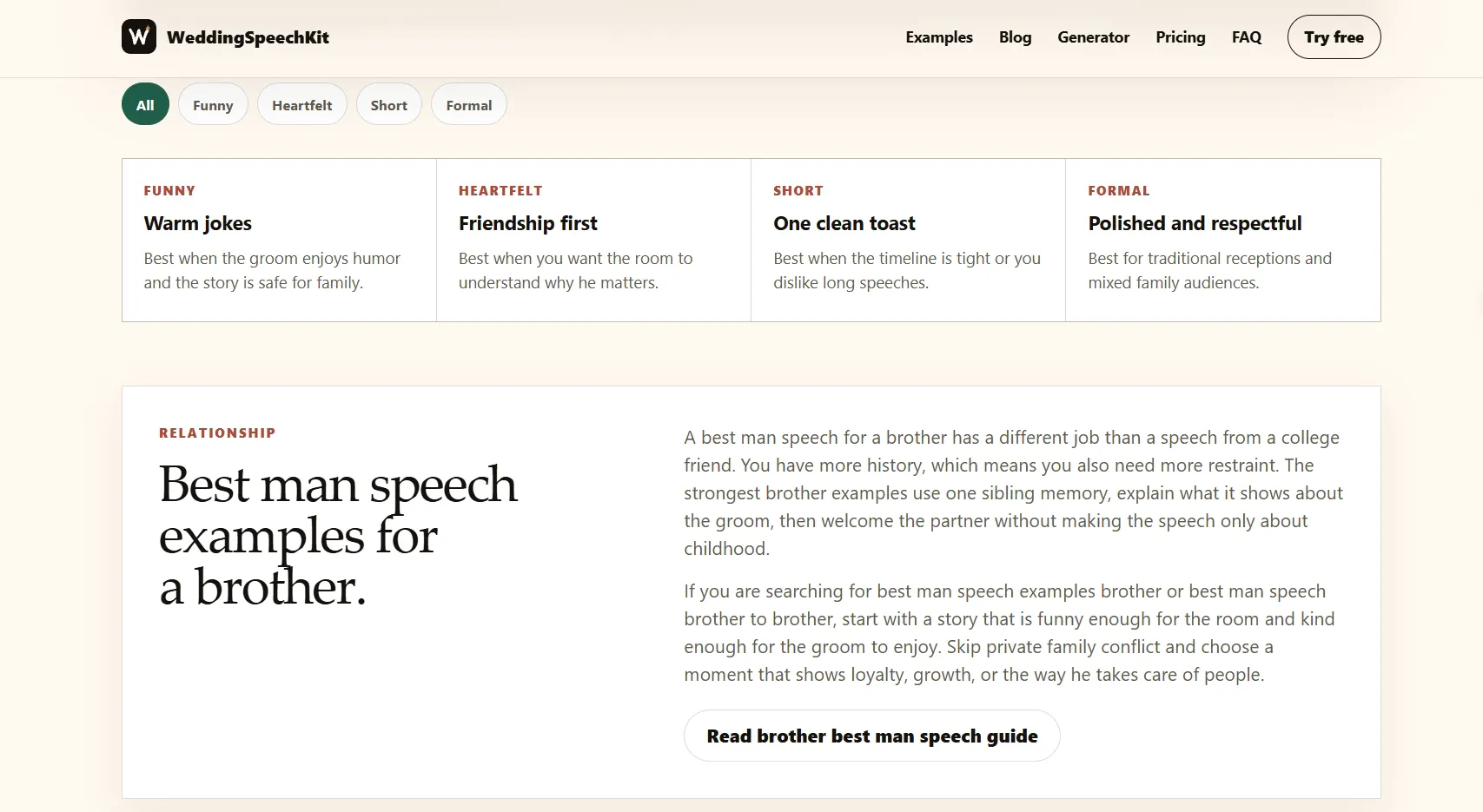The image size is (1483, 812).
Task: Choose the Formal filter pill
Action: [468, 104]
